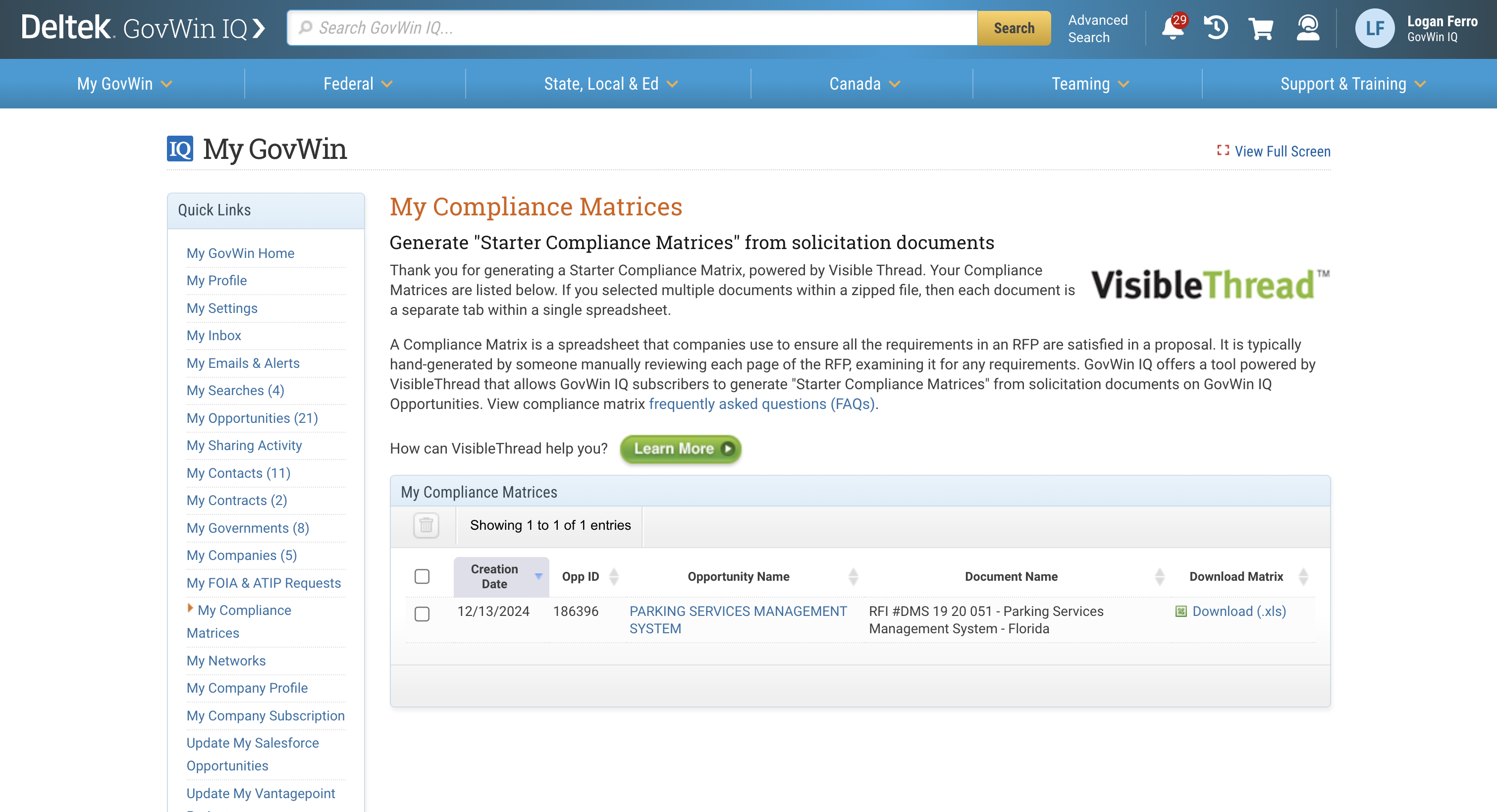
Task: Click the View Full Screen icon
Action: point(1223,151)
